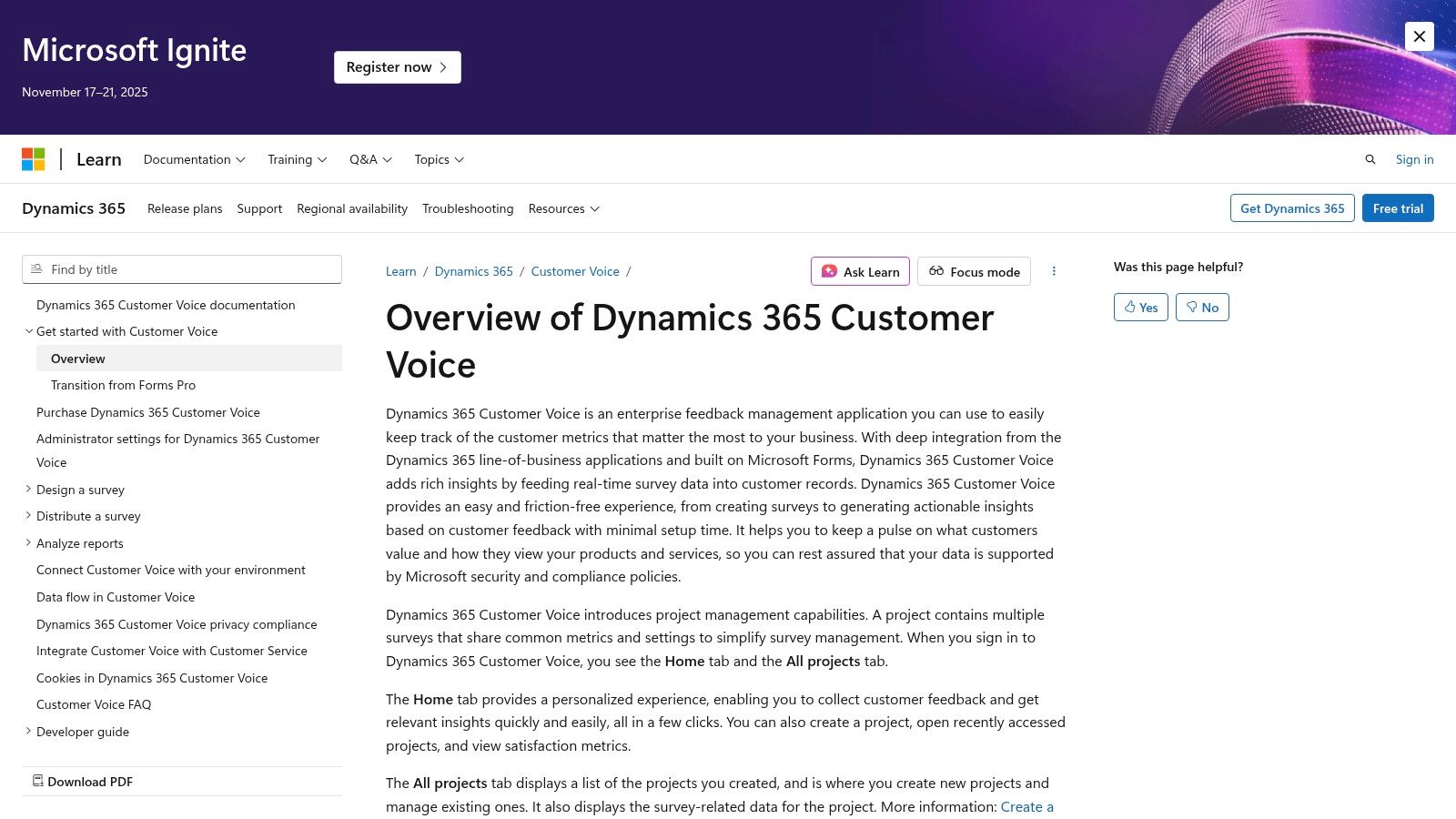Open the Documentation menu
The width and height of the screenshot is (1456, 819).
pyautogui.click(x=194, y=159)
